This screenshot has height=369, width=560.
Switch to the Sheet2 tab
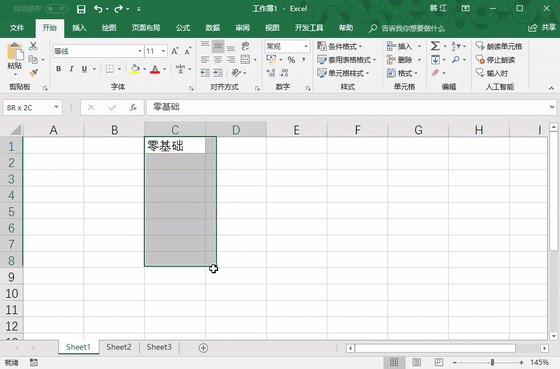click(x=119, y=347)
